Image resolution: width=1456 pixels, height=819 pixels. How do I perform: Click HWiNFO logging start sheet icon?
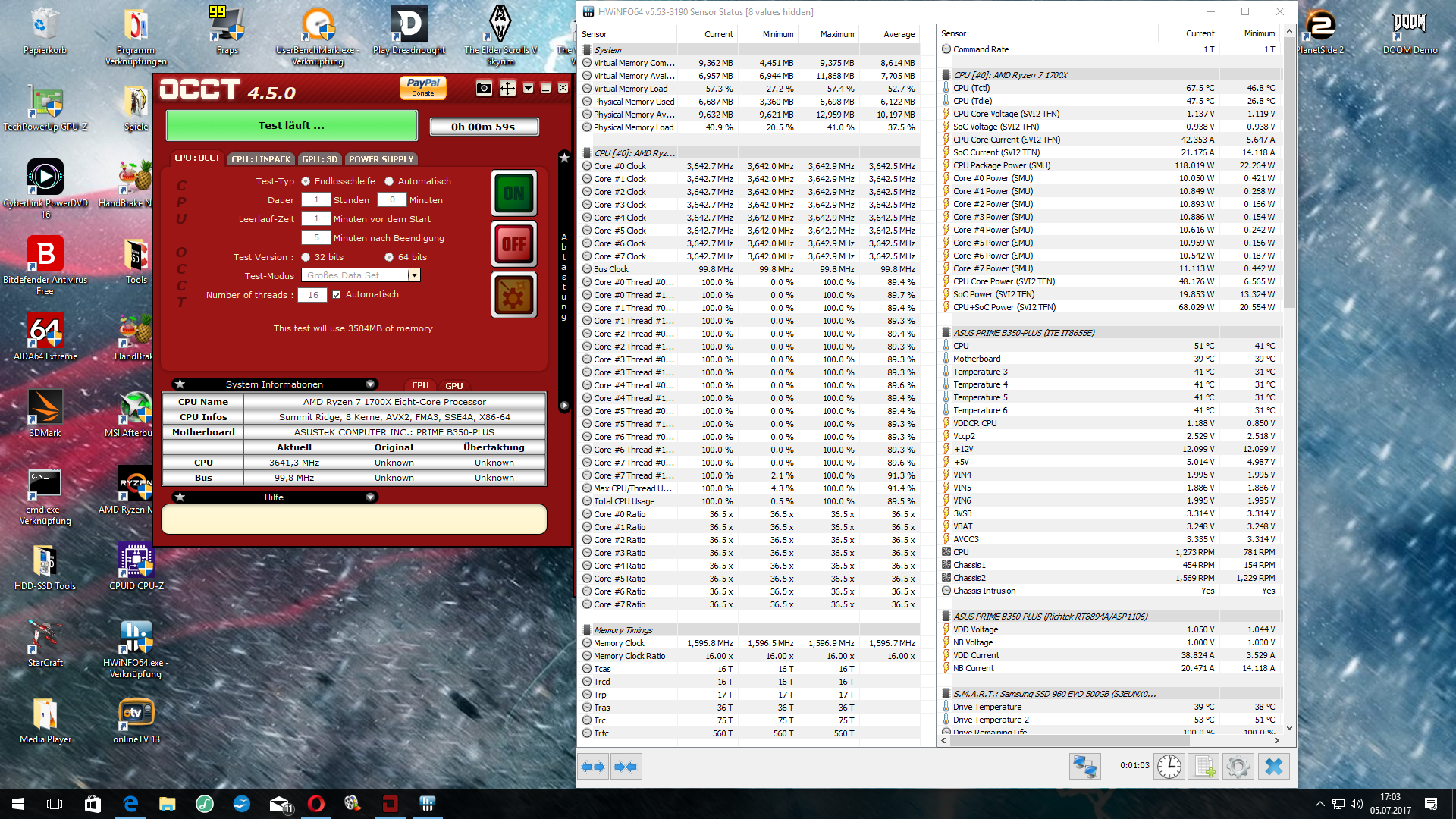(1204, 767)
